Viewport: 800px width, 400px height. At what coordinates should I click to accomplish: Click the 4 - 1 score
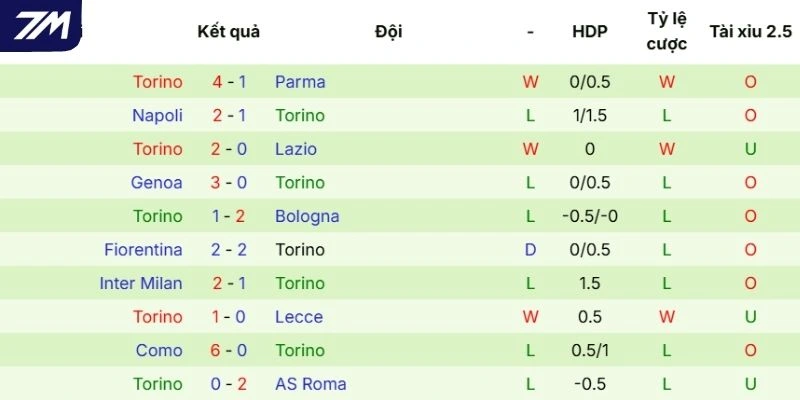click(229, 82)
